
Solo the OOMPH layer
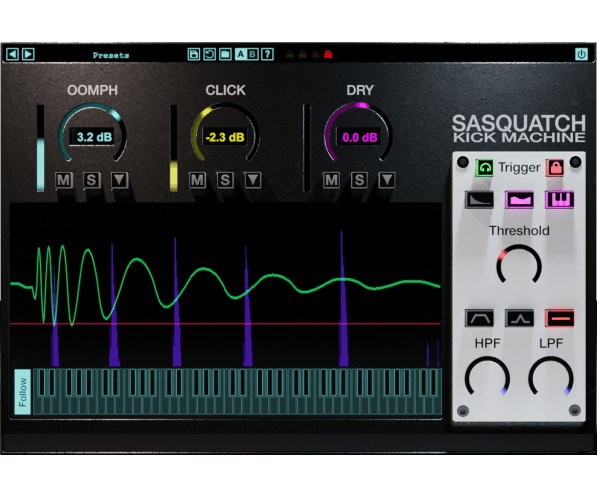91,180
